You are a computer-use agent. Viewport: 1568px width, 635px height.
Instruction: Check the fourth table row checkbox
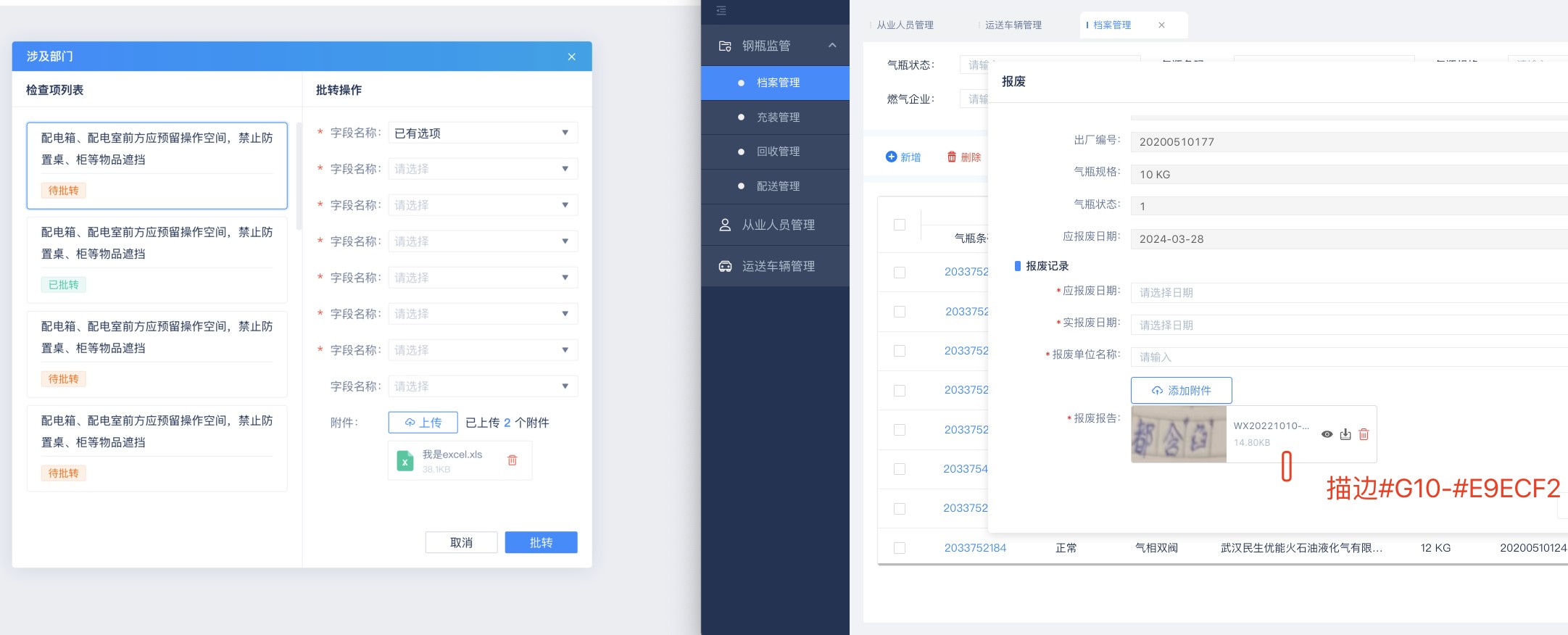[900, 390]
